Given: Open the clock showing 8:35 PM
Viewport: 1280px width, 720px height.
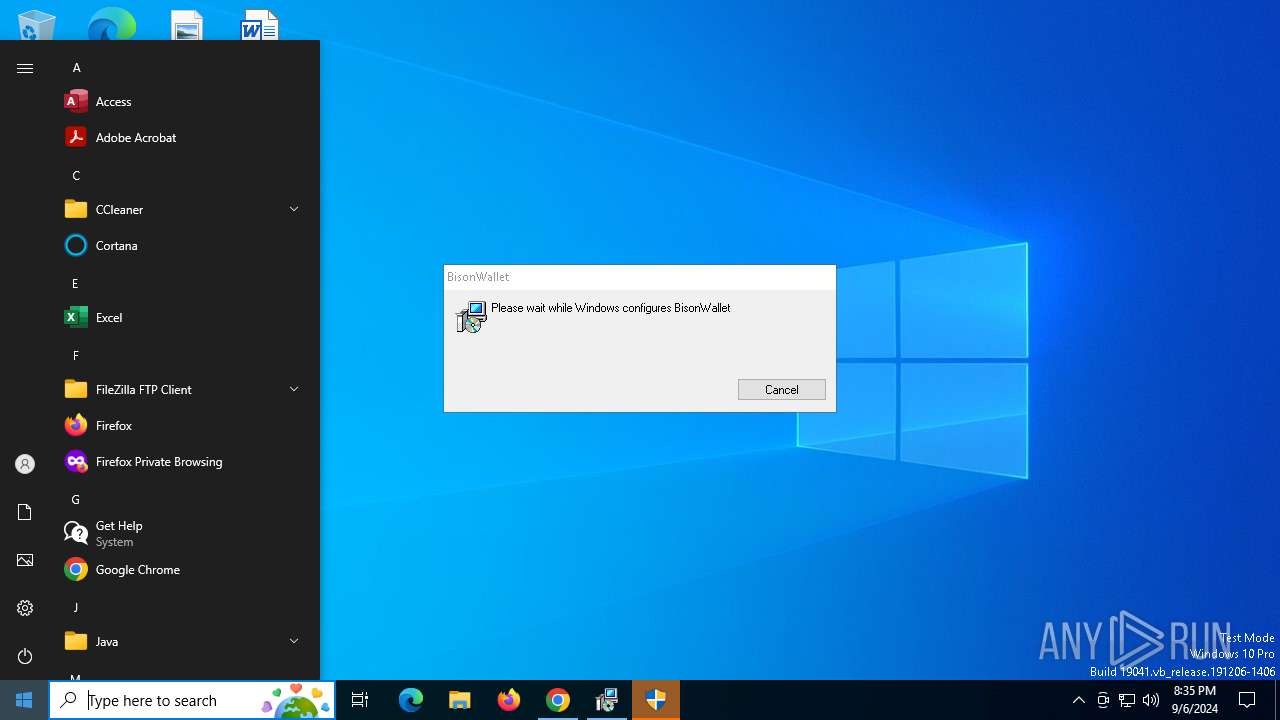Looking at the screenshot, I should pos(1195,700).
